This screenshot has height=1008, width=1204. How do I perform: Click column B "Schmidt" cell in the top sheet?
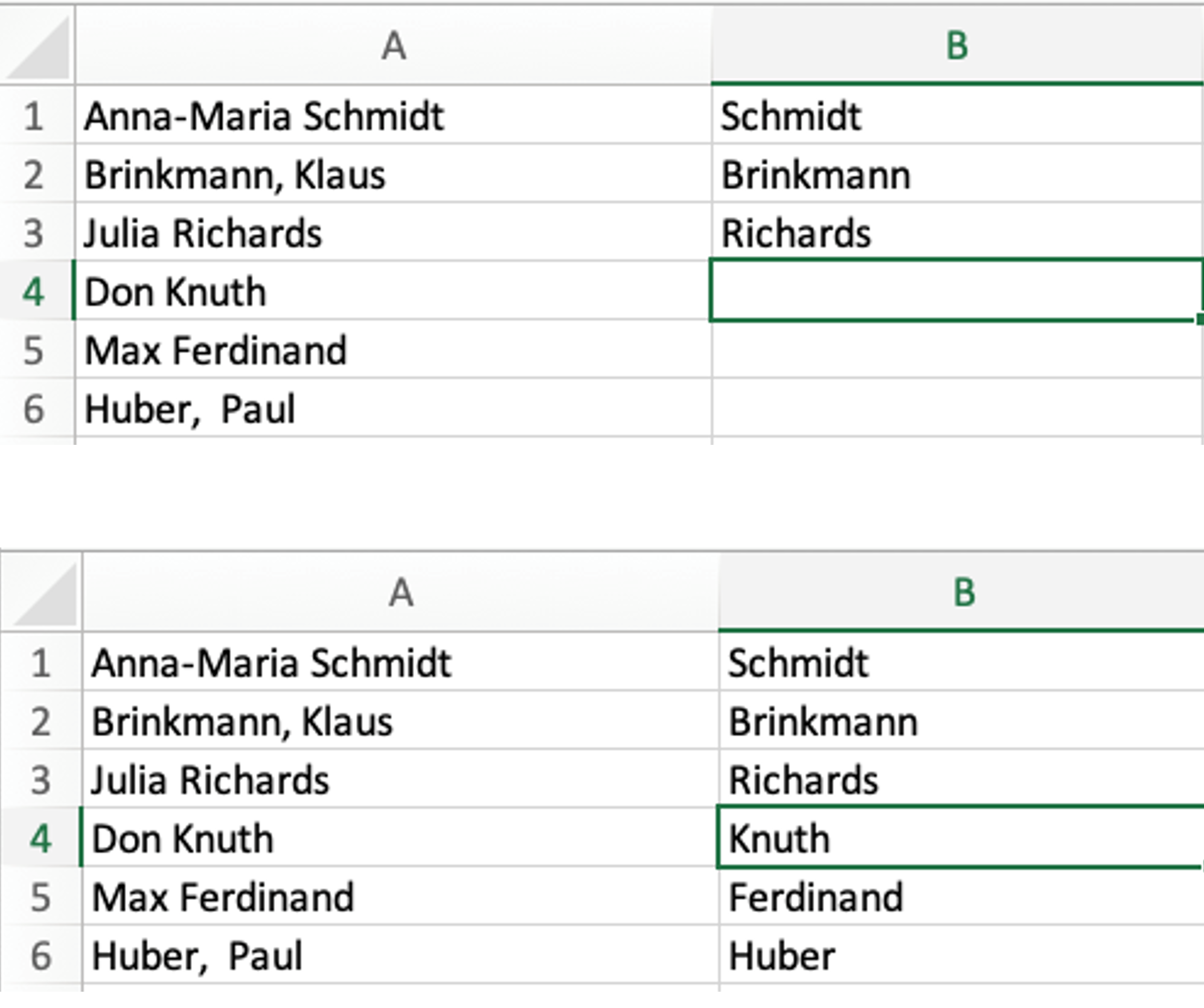pyautogui.click(x=957, y=116)
